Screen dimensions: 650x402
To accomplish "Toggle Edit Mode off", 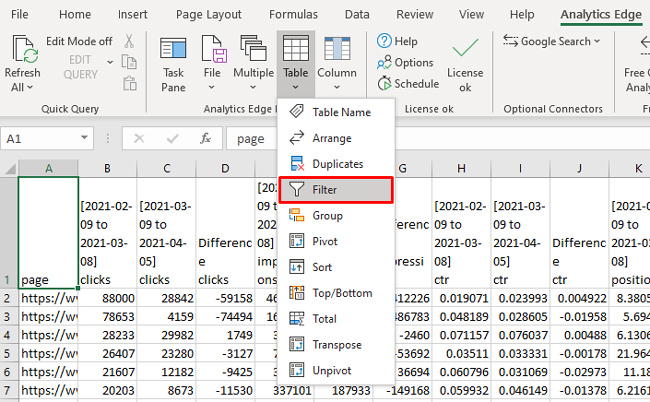I will (79, 41).
